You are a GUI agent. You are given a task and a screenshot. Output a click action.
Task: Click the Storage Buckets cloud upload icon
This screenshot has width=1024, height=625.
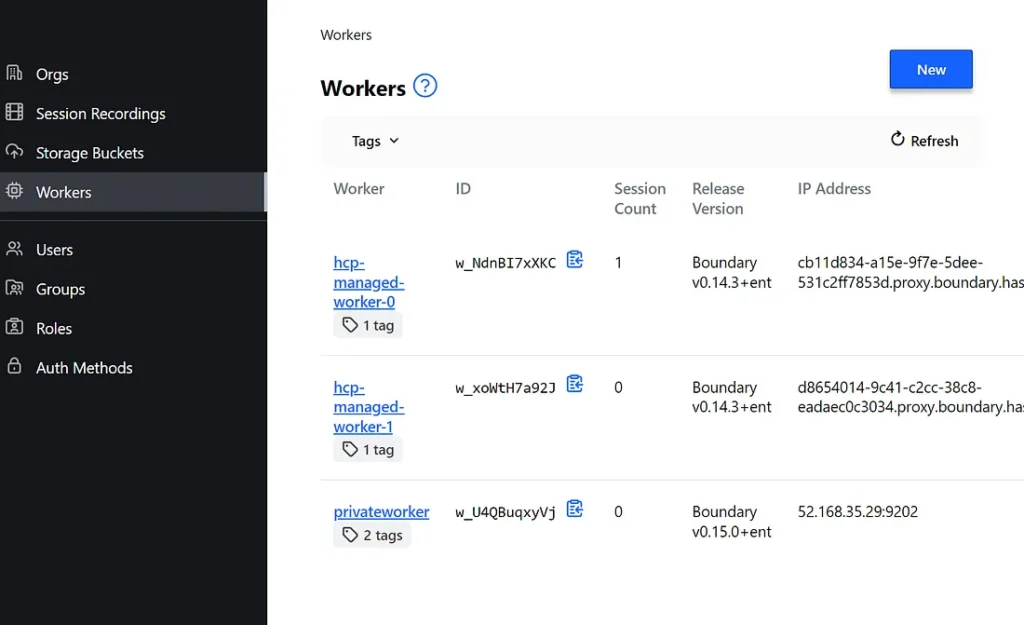tap(14, 152)
